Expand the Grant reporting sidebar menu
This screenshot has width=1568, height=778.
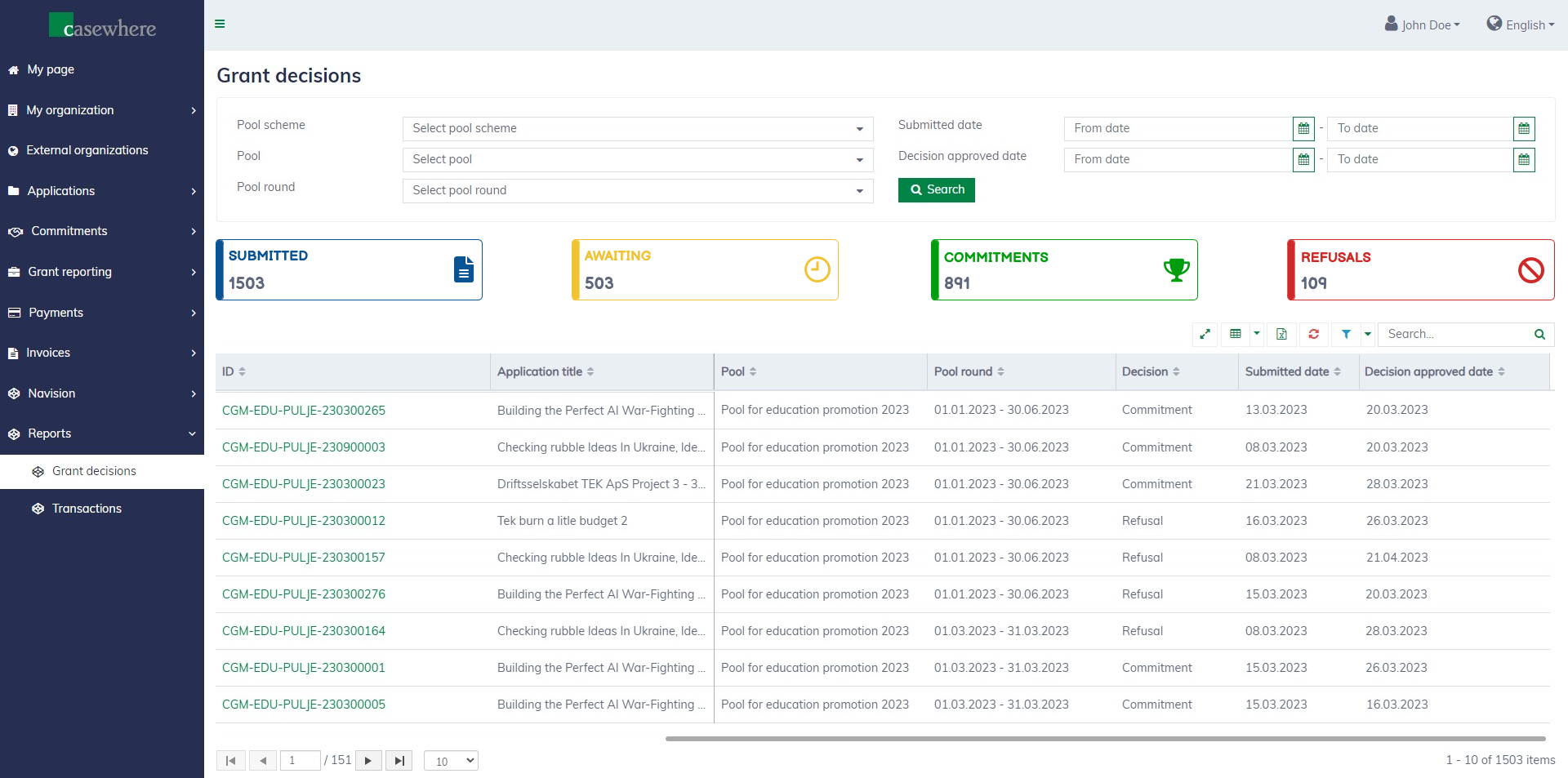[x=102, y=272]
